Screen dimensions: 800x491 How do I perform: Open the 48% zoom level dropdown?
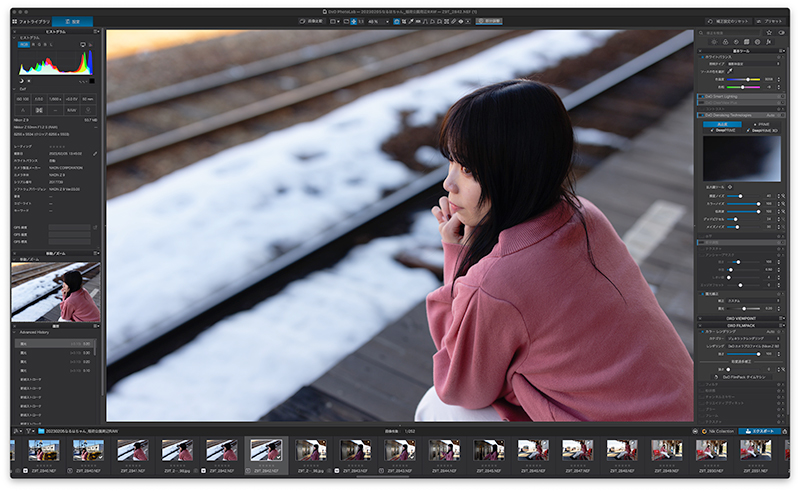(378, 21)
